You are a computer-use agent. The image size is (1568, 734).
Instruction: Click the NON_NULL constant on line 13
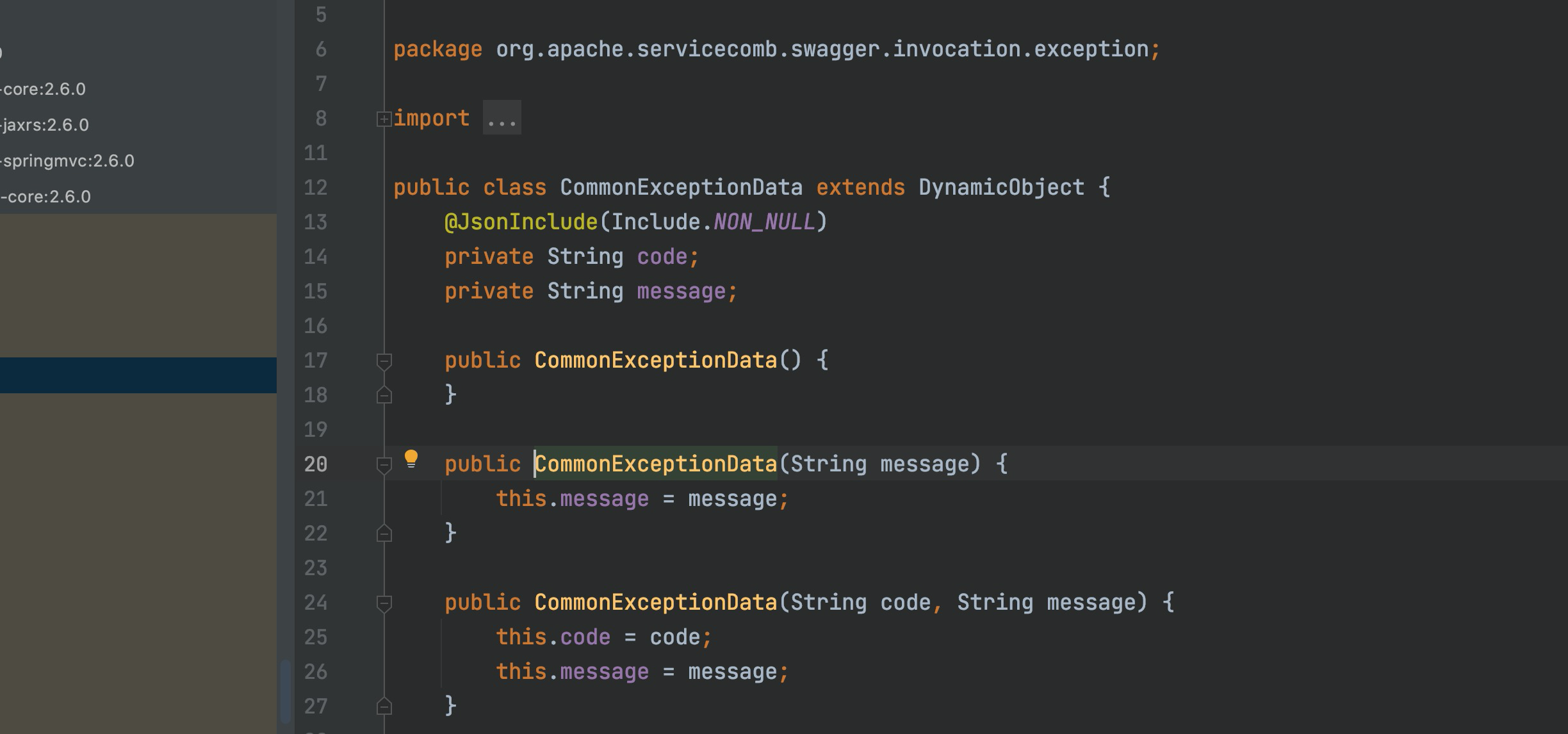pos(764,221)
